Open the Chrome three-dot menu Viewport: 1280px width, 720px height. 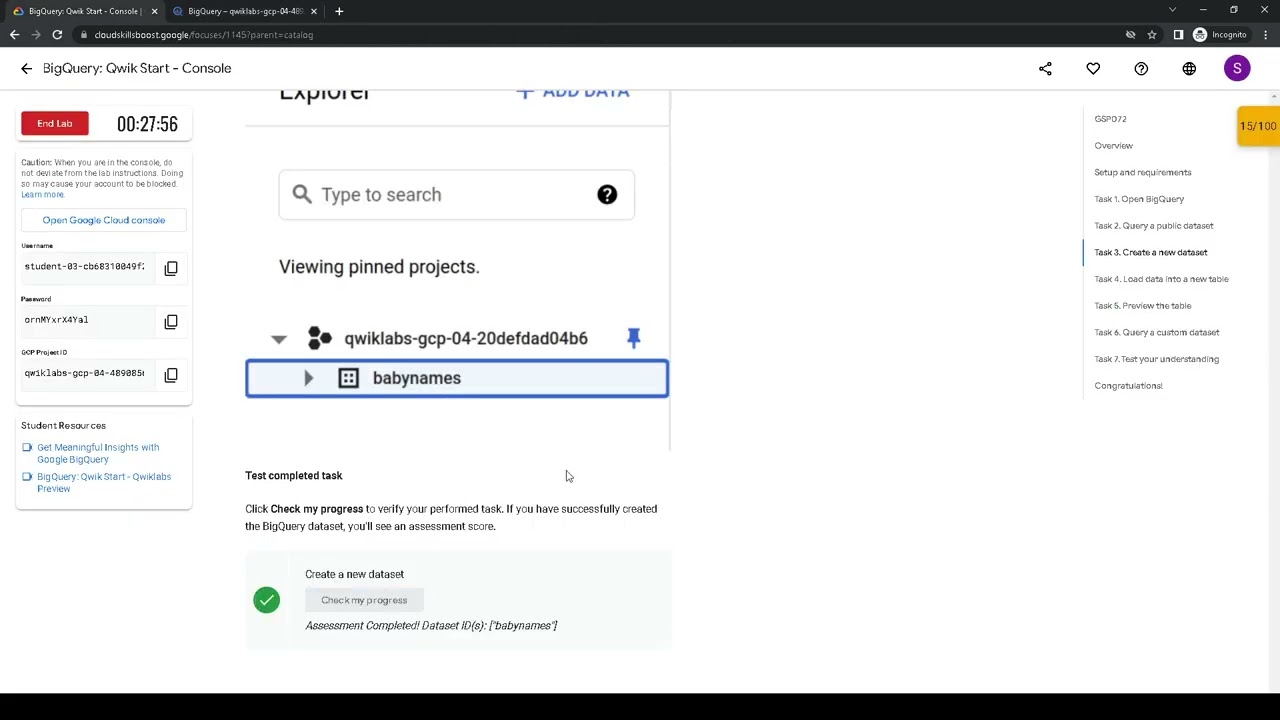pyautogui.click(x=1265, y=35)
